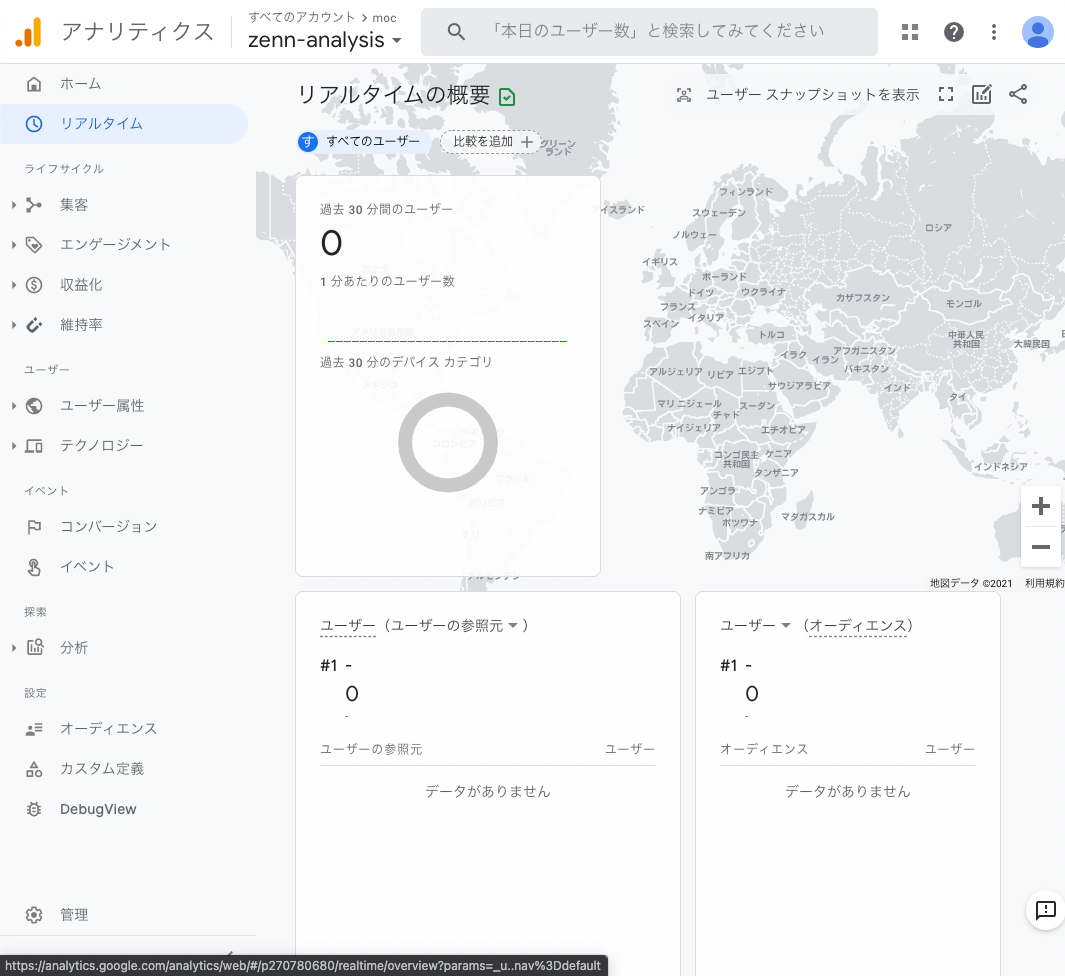Zoom in on the map with plus
This screenshot has height=976, width=1065.
[1041, 506]
